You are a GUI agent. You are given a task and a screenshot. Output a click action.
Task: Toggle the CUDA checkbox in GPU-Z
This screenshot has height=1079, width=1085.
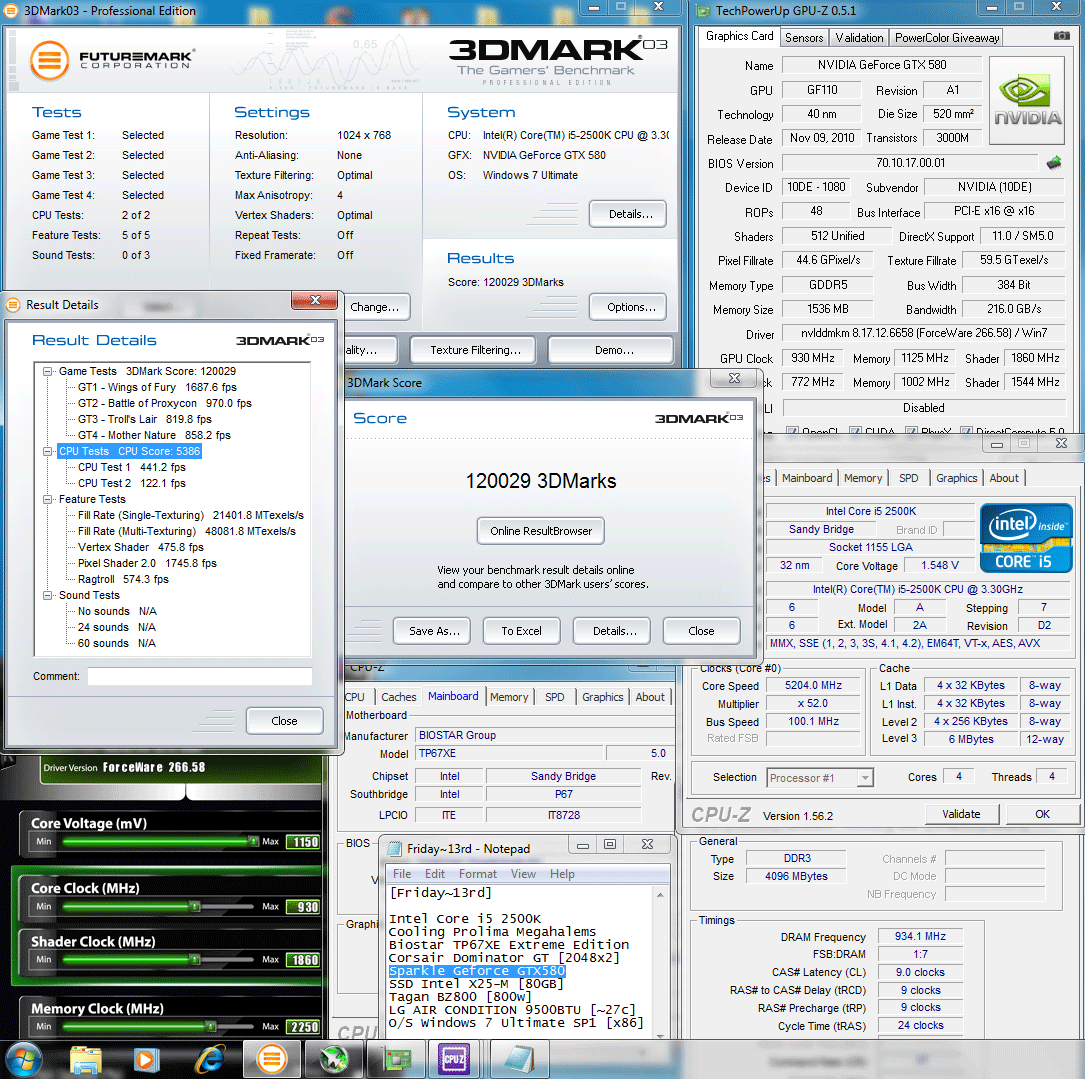tap(855, 432)
